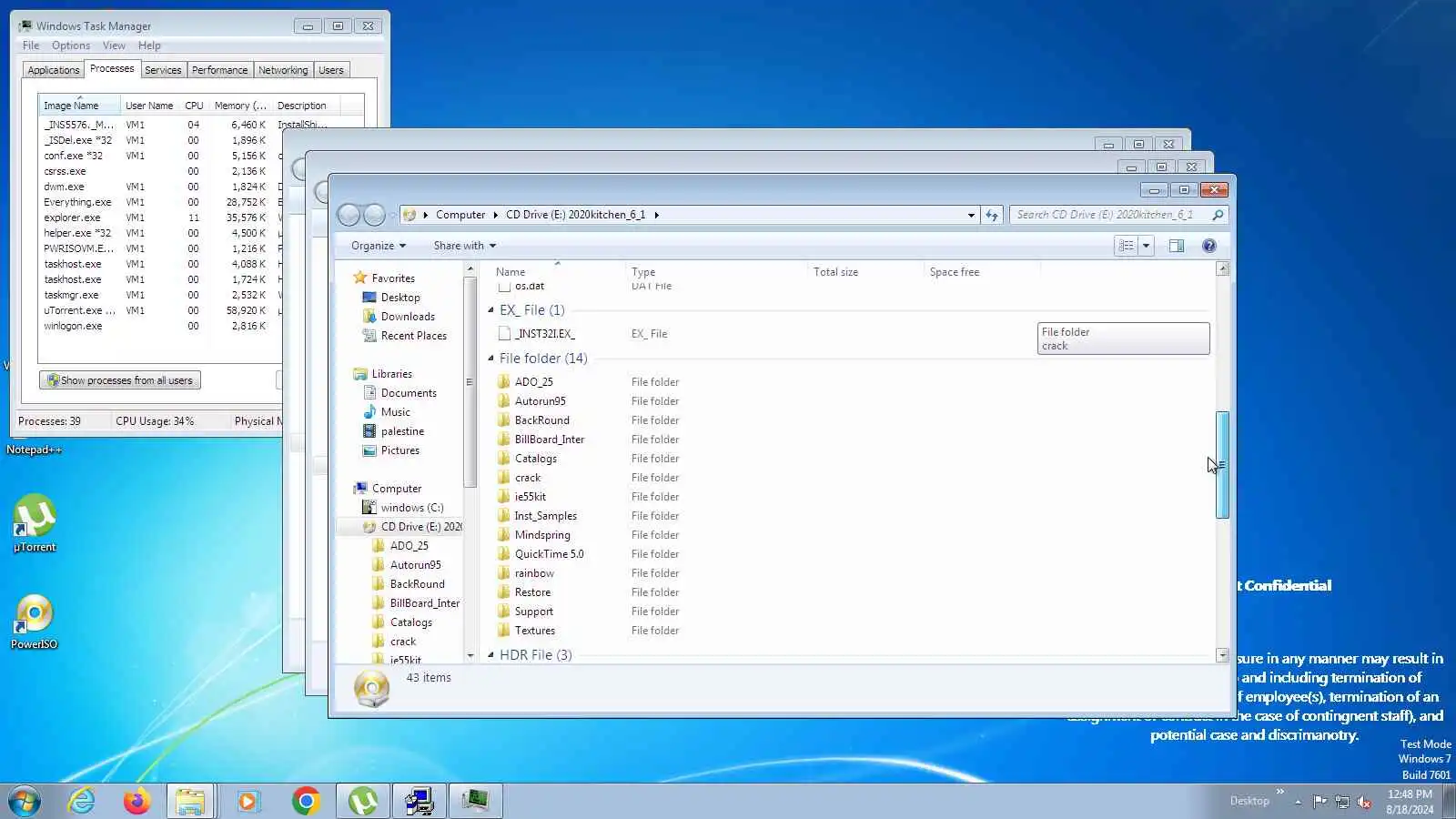
Task: Open the network icon in the system tray
Action: tap(1341, 802)
